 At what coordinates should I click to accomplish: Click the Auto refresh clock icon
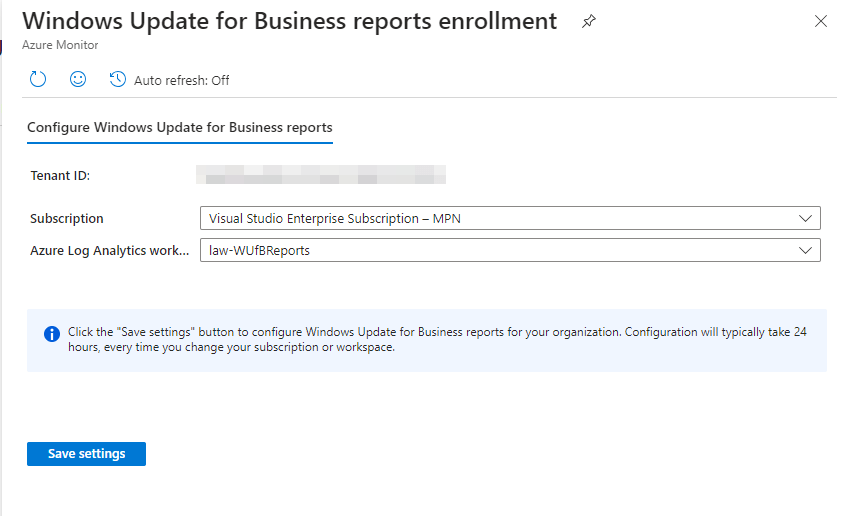(x=118, y=79)
